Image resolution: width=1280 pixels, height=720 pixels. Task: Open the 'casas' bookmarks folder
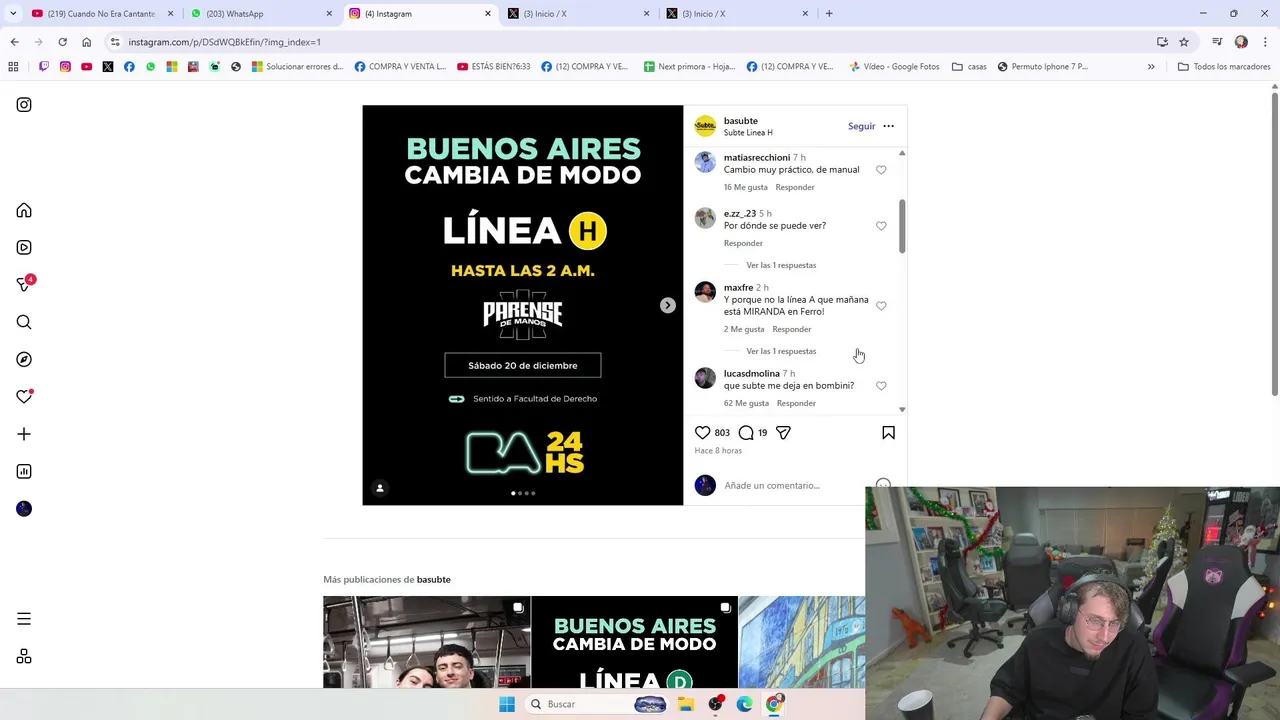[x=969, y=67]
